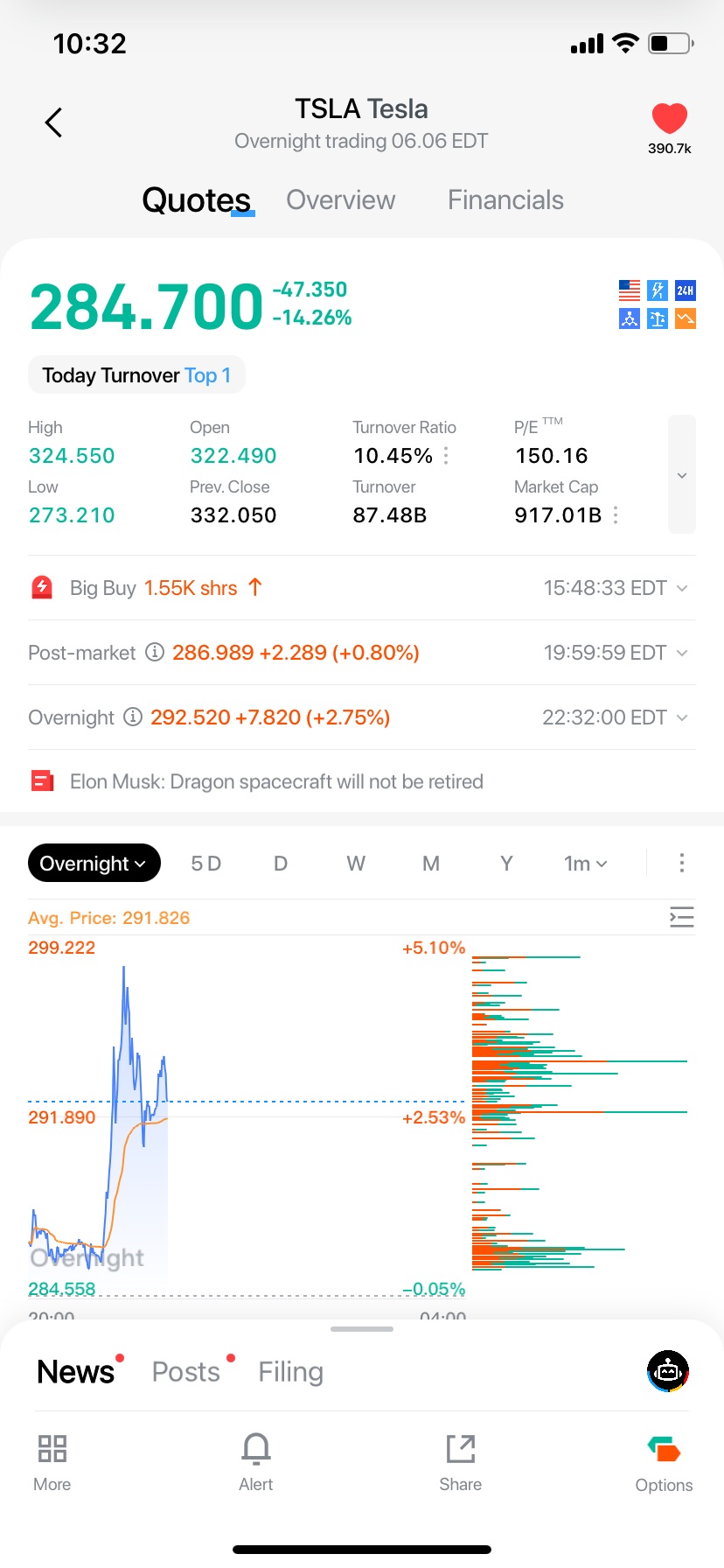The image size is (724, 1568).
Task: Open the blue network structure icon
Action: (630, 318)
